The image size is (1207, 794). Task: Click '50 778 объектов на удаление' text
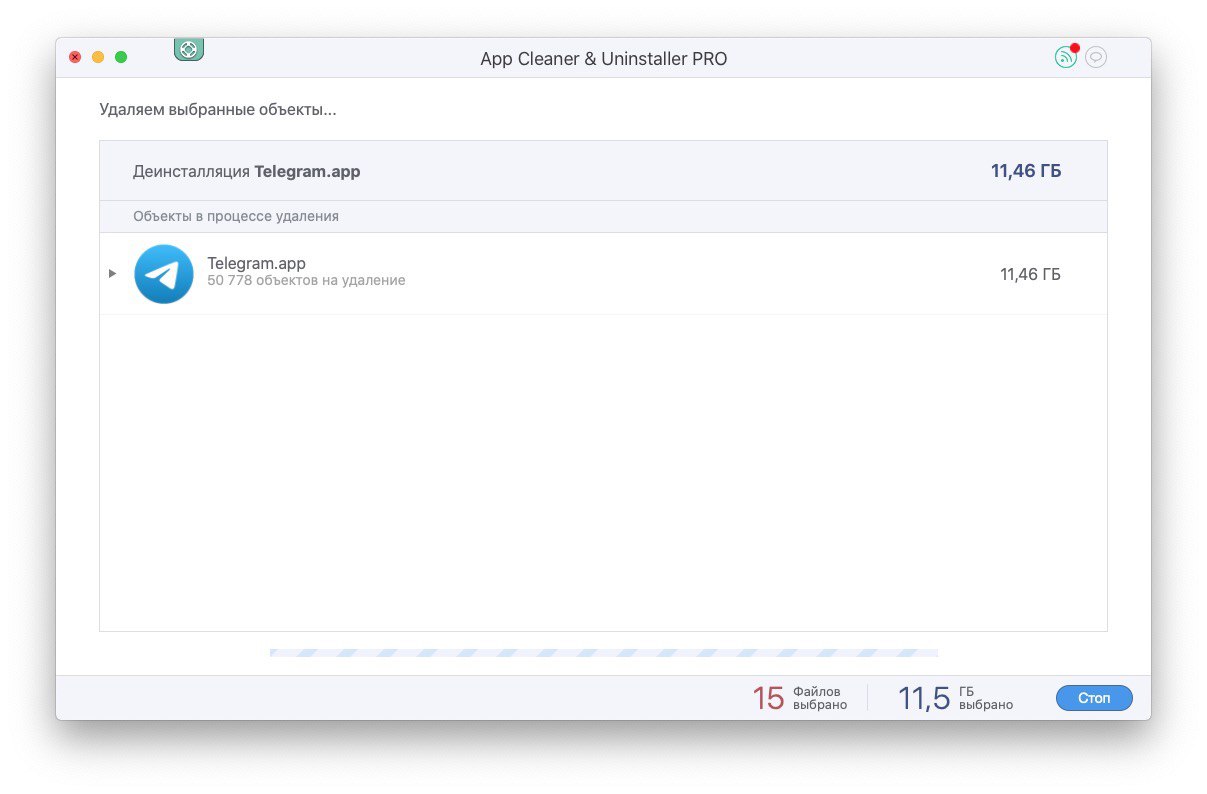coord(306,281)
